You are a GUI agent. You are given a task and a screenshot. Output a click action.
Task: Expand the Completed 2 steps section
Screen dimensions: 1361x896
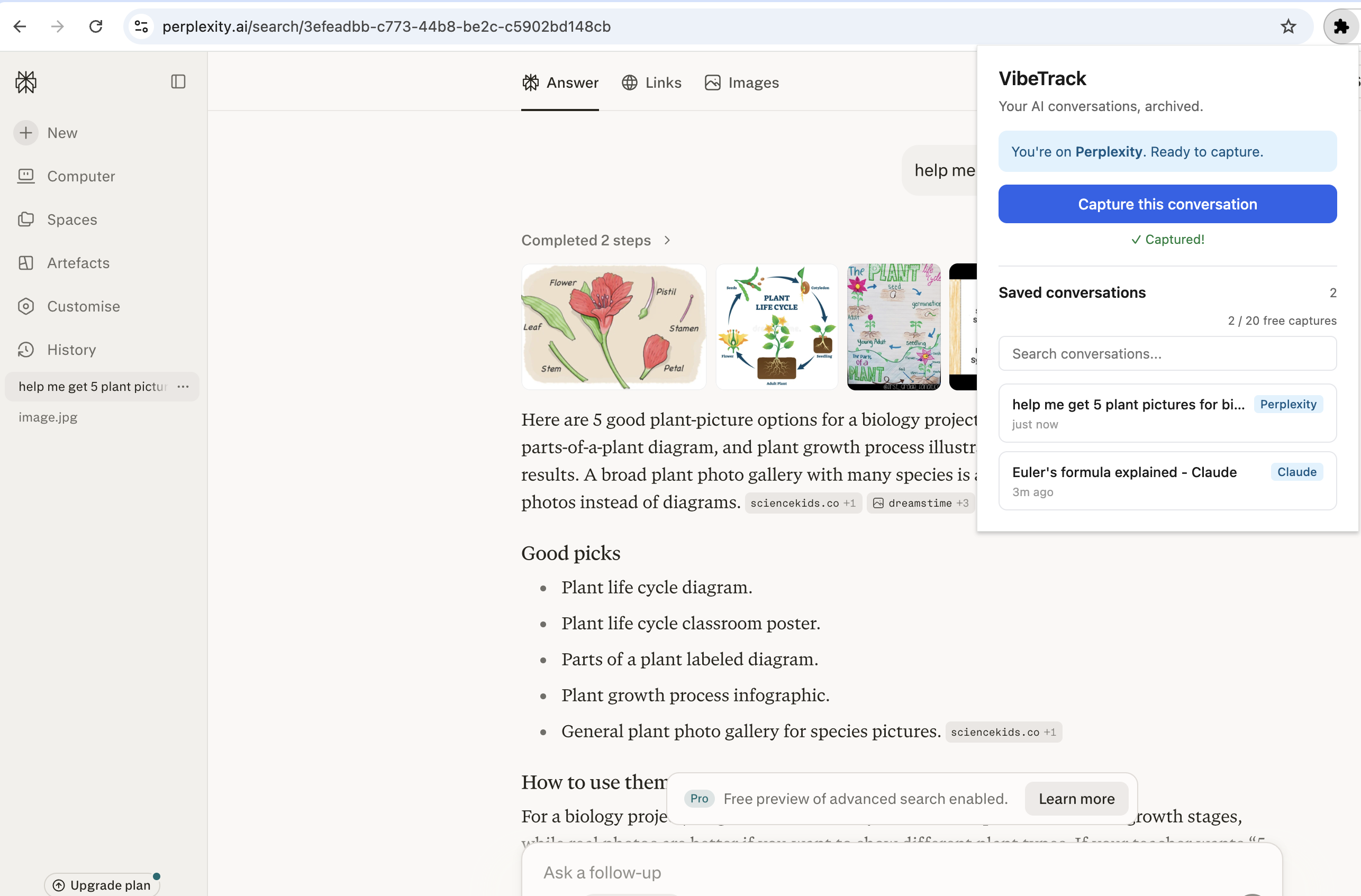coord(596,240)
